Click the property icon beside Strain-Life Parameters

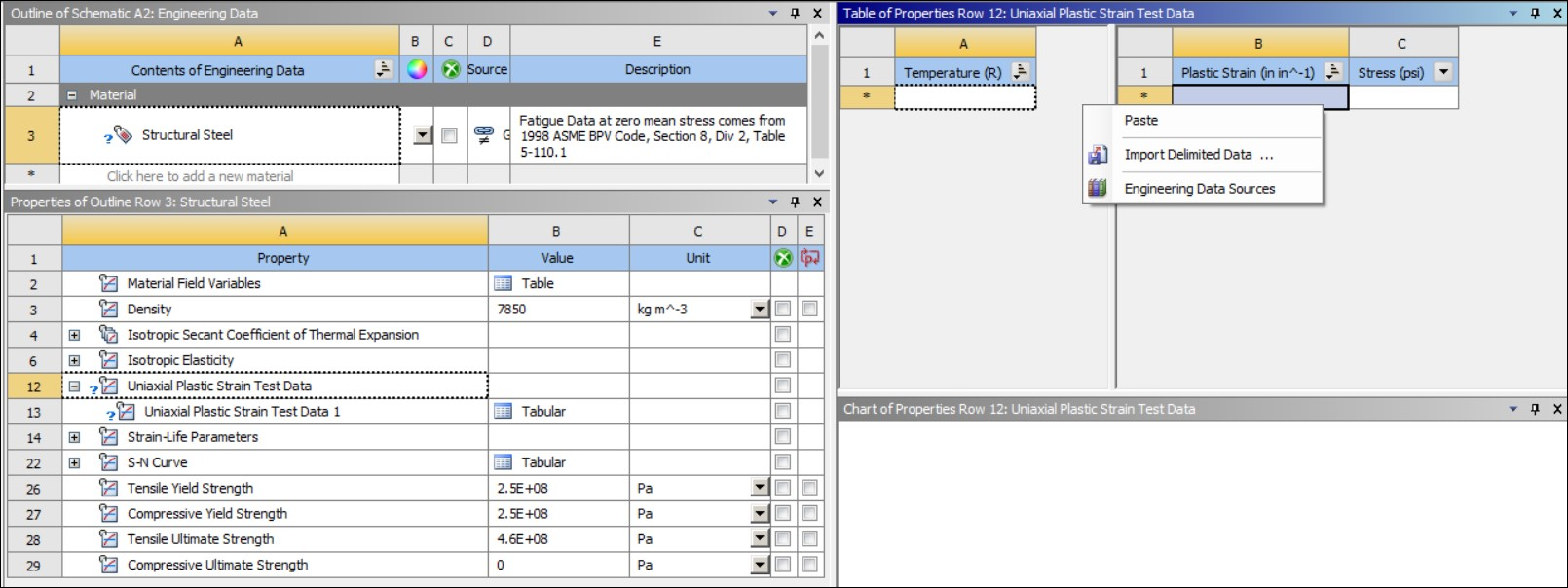pos(109,436)
